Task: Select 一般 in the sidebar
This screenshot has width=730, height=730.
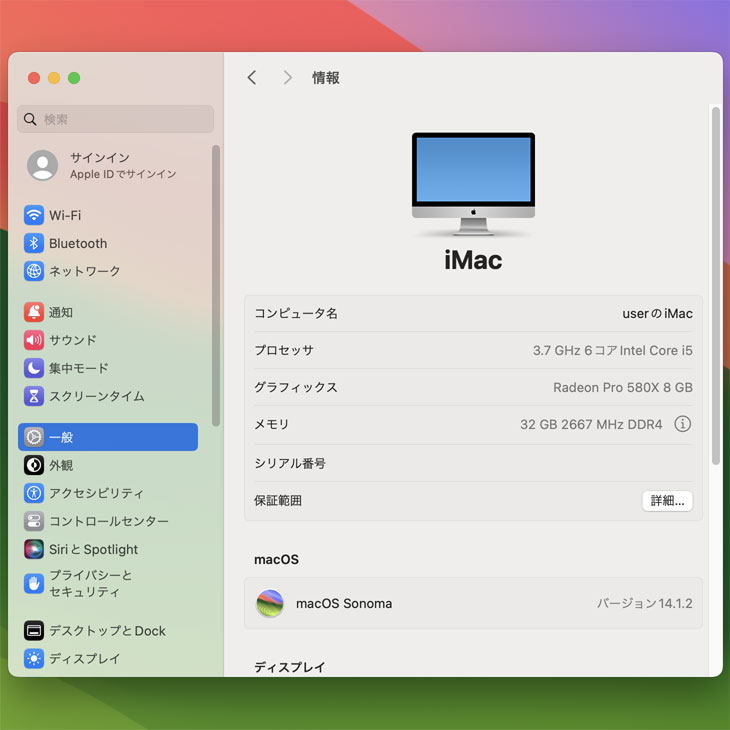Action: point(108,437)
